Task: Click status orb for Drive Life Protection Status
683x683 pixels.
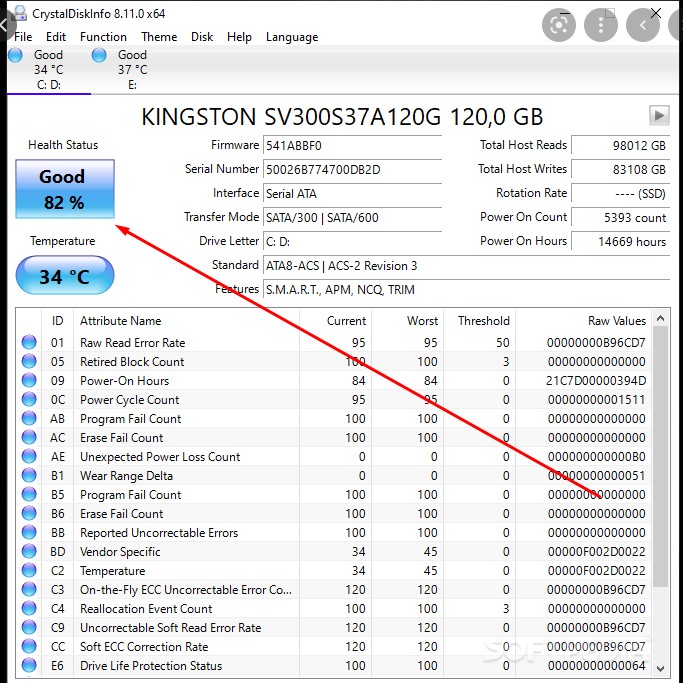Action: [29, 666]
